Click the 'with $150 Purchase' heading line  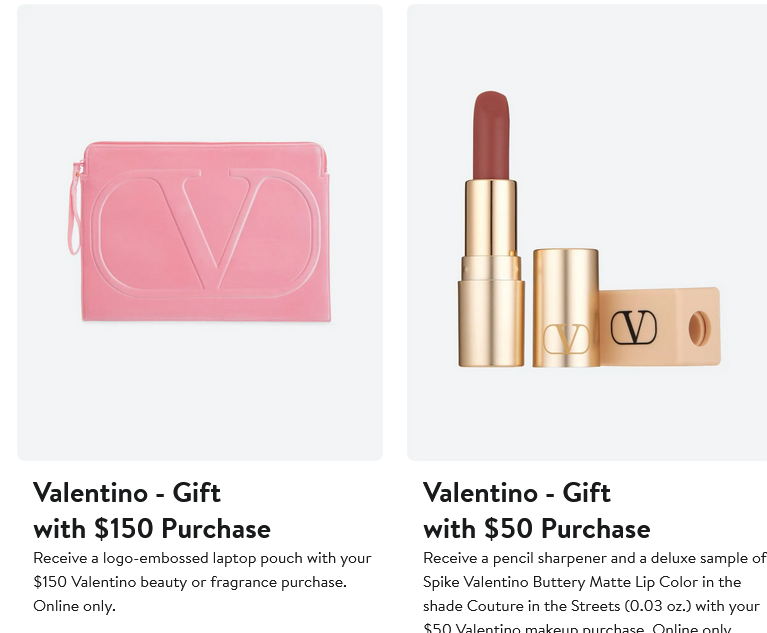[152, 529]
